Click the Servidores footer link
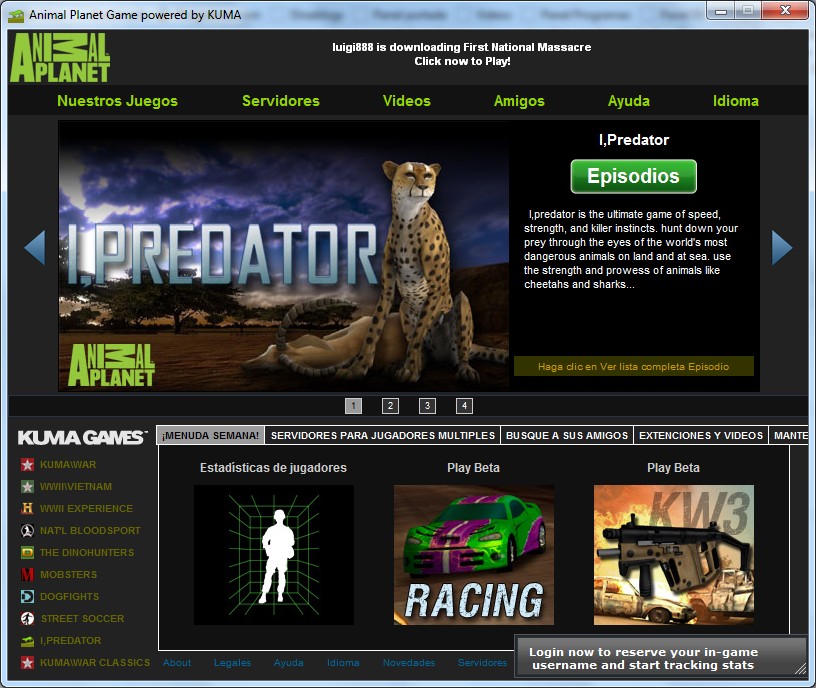Image resolution: width=816 pixels, height=688 pixels. (x=482, y=662)
